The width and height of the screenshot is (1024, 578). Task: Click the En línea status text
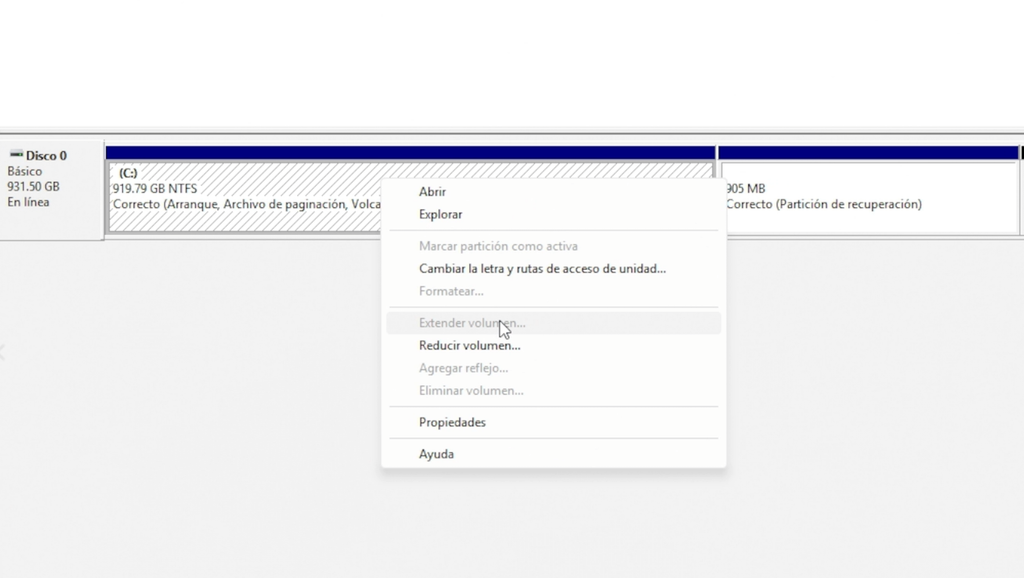(x=28, y=202)
